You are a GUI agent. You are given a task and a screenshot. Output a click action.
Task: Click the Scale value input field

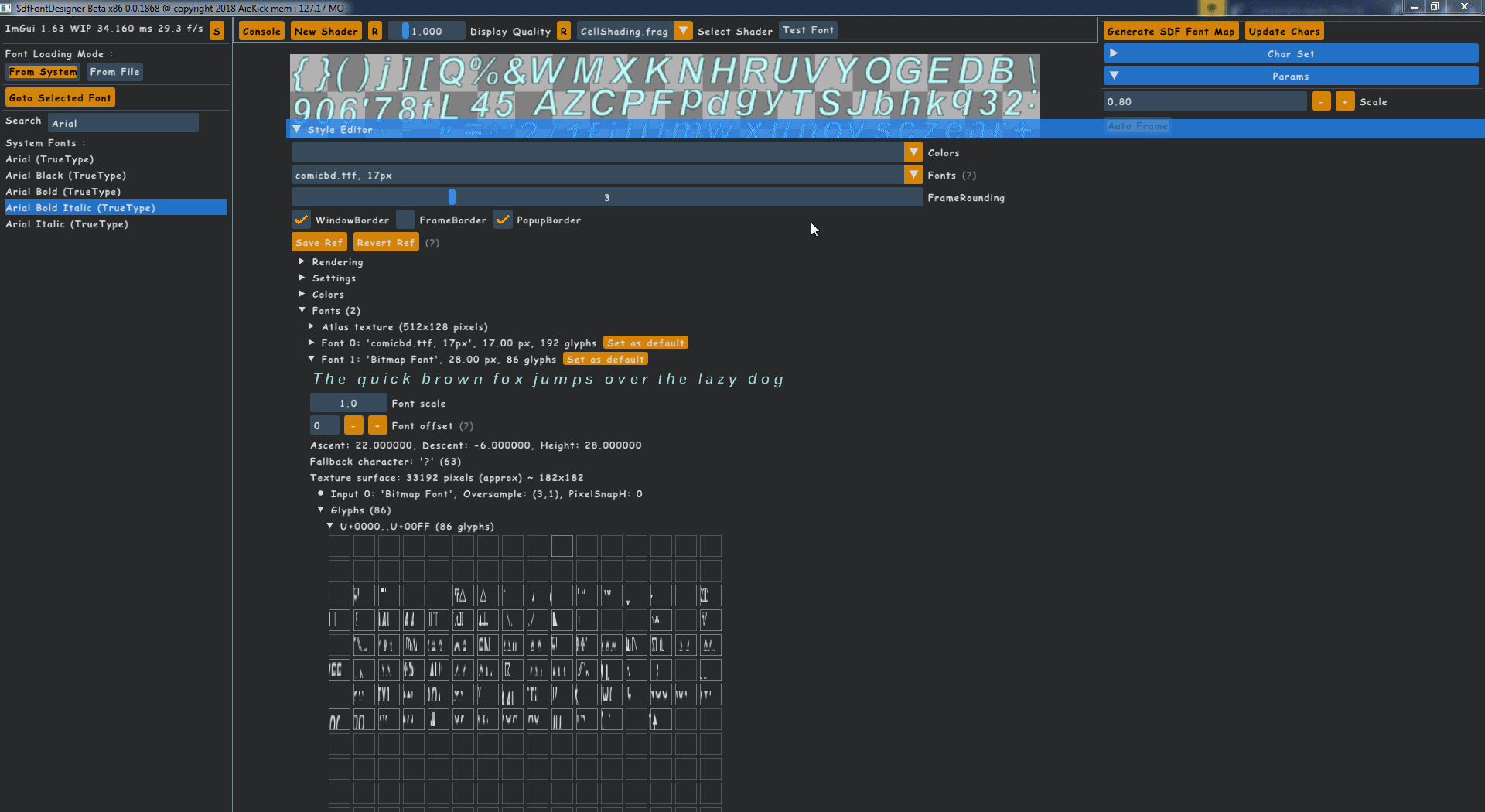point(1205,101)
